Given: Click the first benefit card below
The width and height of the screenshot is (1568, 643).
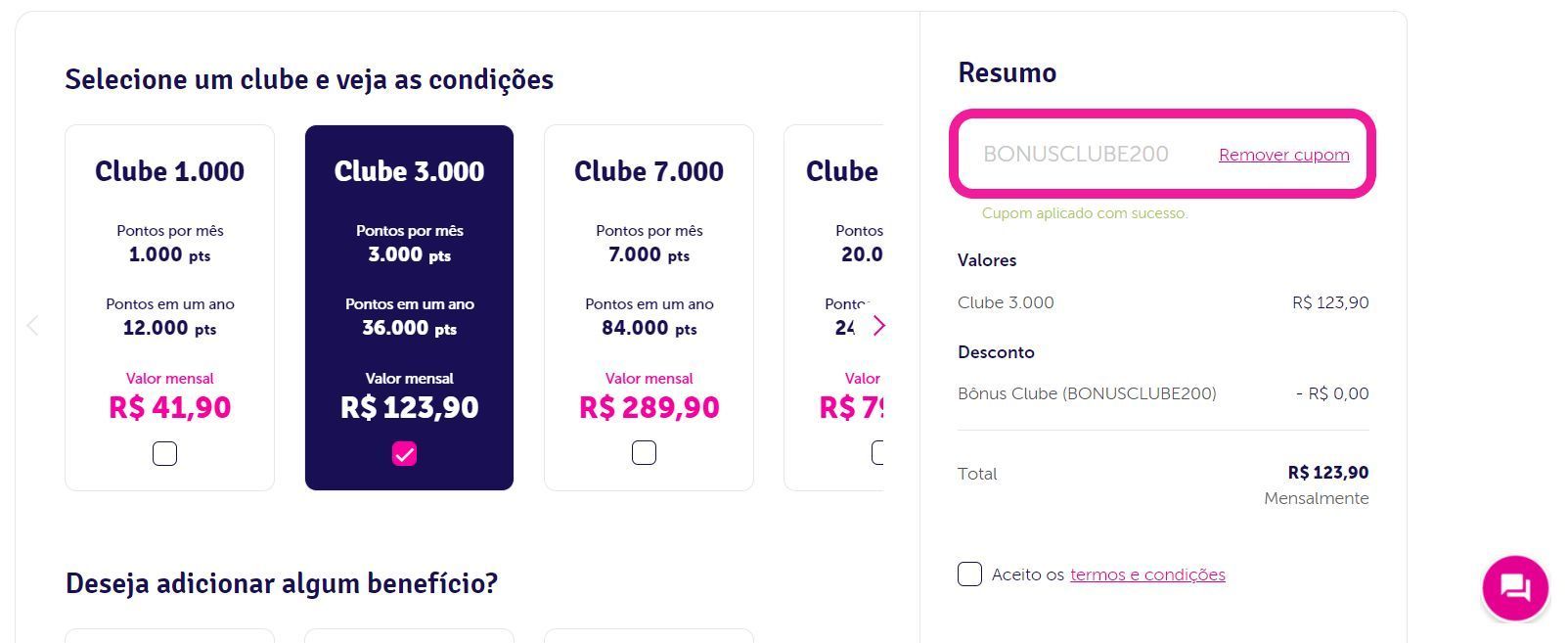Looking at the screenshot, I should click(x=169, y=636).
